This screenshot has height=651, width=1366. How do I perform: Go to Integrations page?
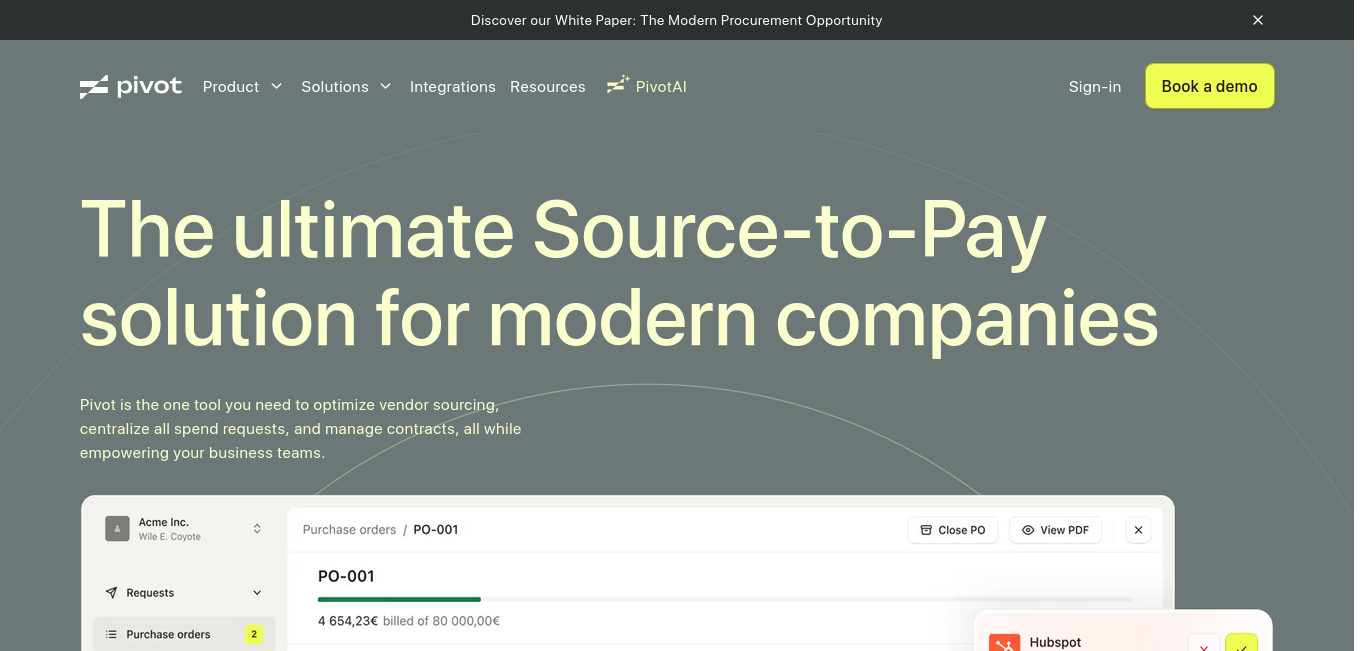coord(452,87)
